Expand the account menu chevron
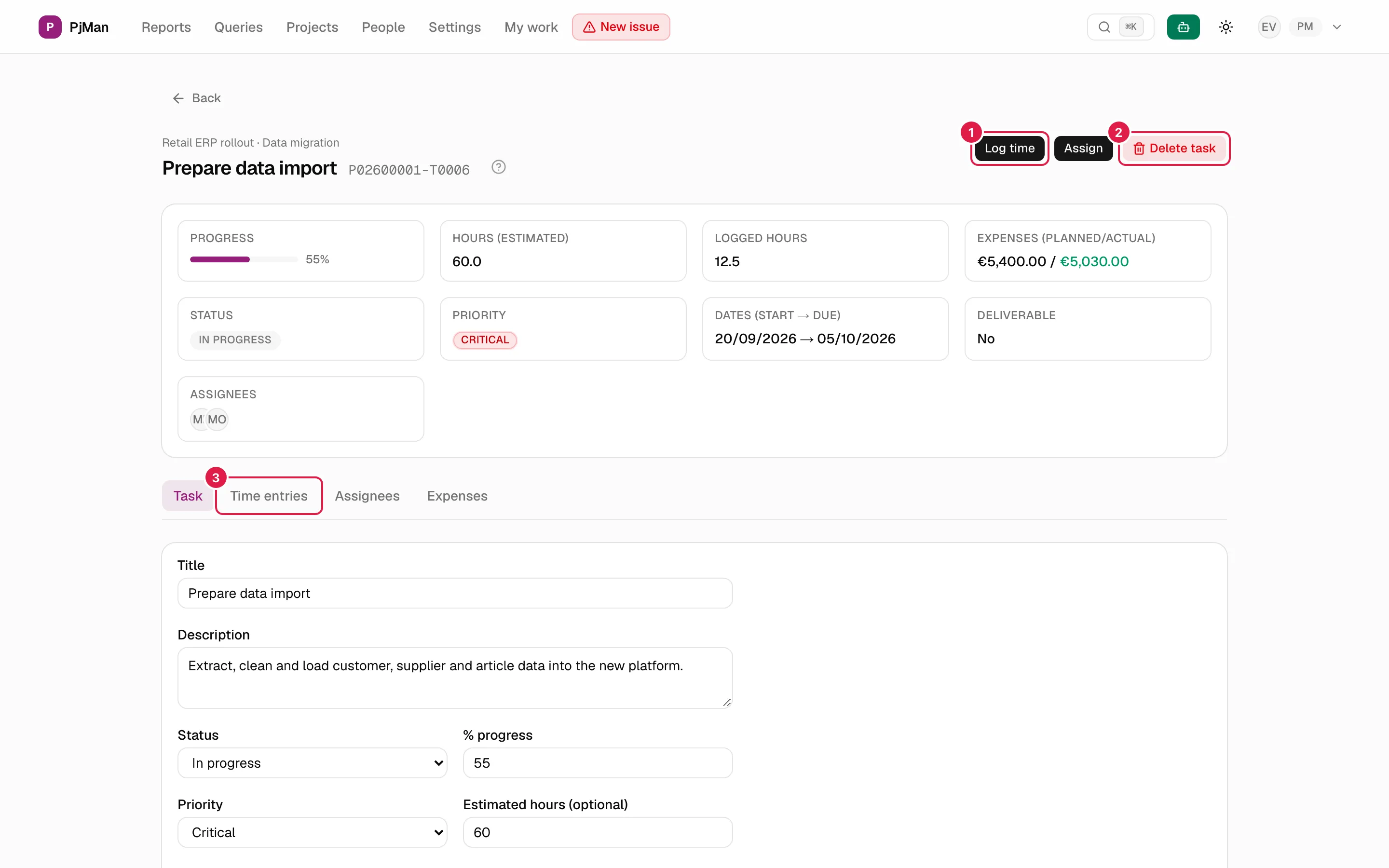 [x=1337, y=27]
